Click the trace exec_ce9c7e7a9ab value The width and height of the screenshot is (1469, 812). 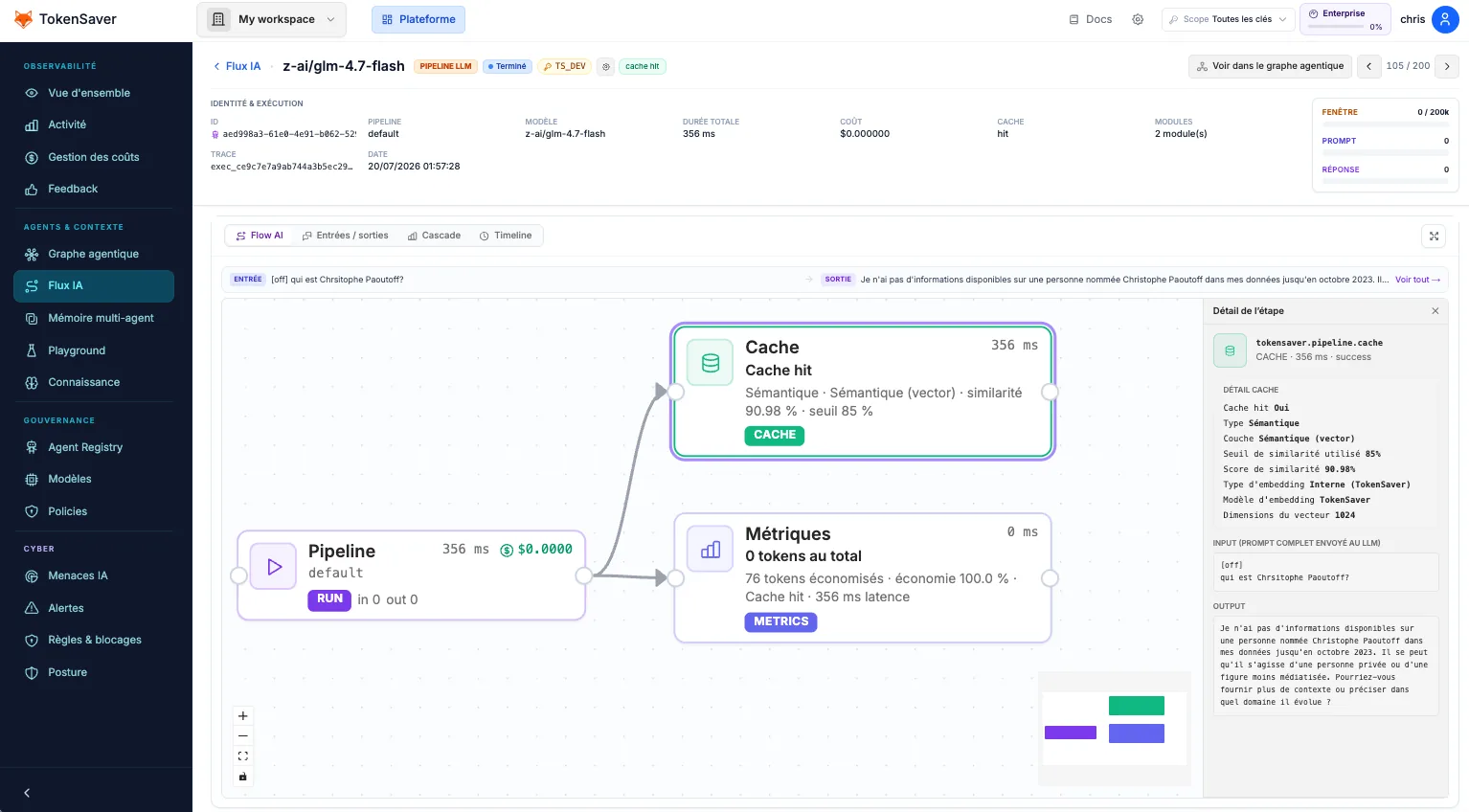(282, 167)
